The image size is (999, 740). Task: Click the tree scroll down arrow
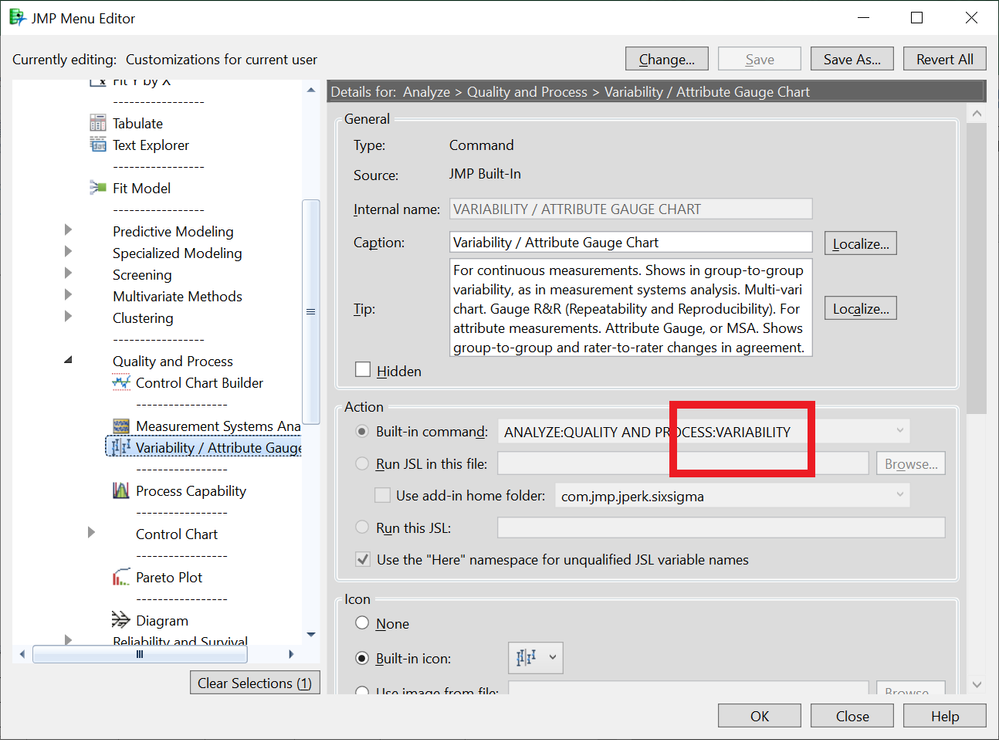click(x=311, y=634)
